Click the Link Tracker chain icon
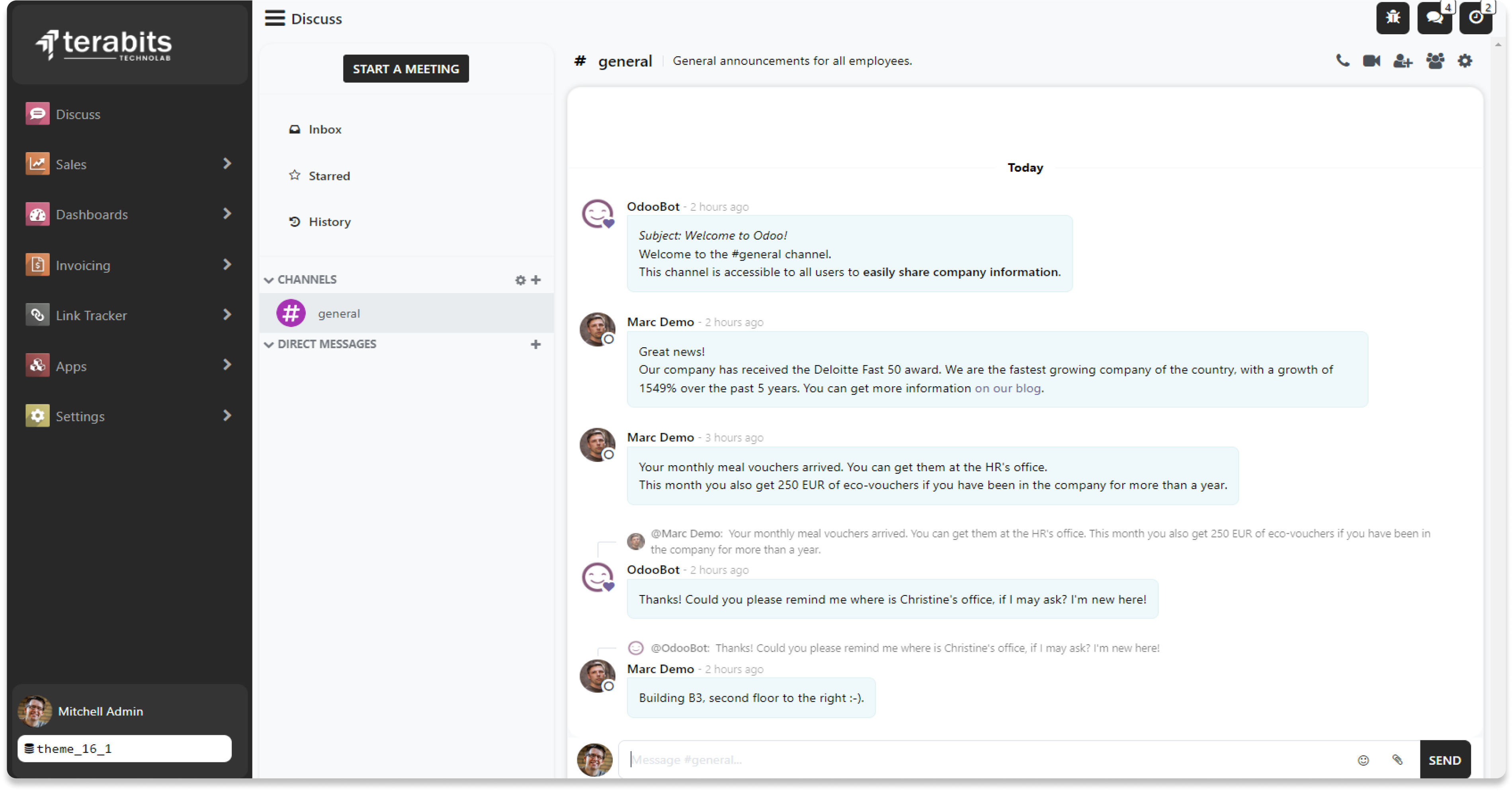The height and width of the screenshot is (791, 1512). pyautogui.click(x=37, y=315)
